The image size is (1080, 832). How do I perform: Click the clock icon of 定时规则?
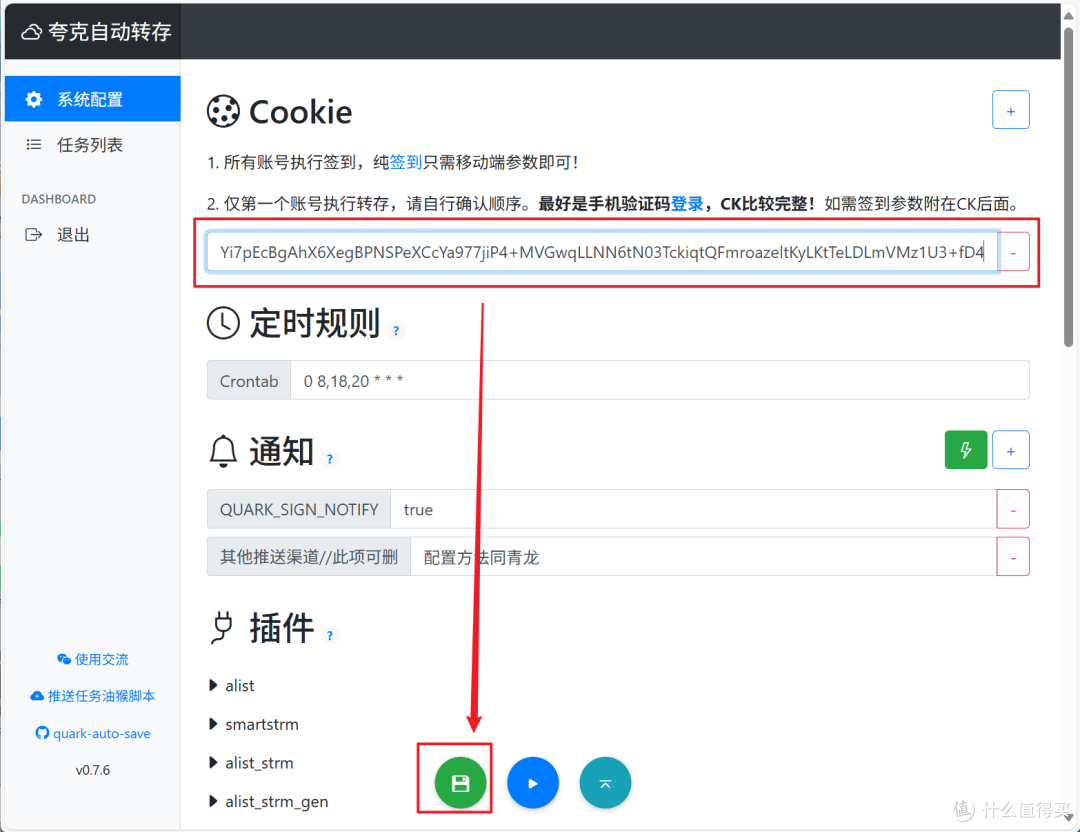tap(223, 323)
